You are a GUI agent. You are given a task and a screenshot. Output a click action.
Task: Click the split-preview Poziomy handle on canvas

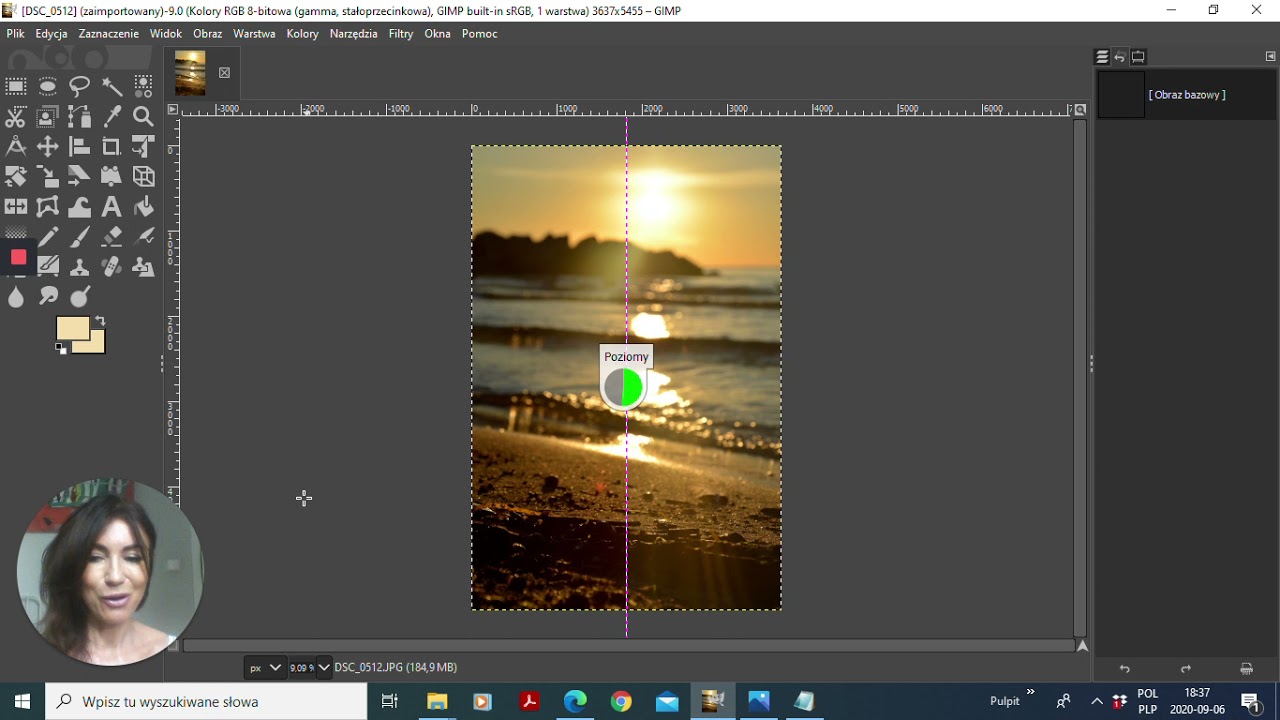point(625,388)
